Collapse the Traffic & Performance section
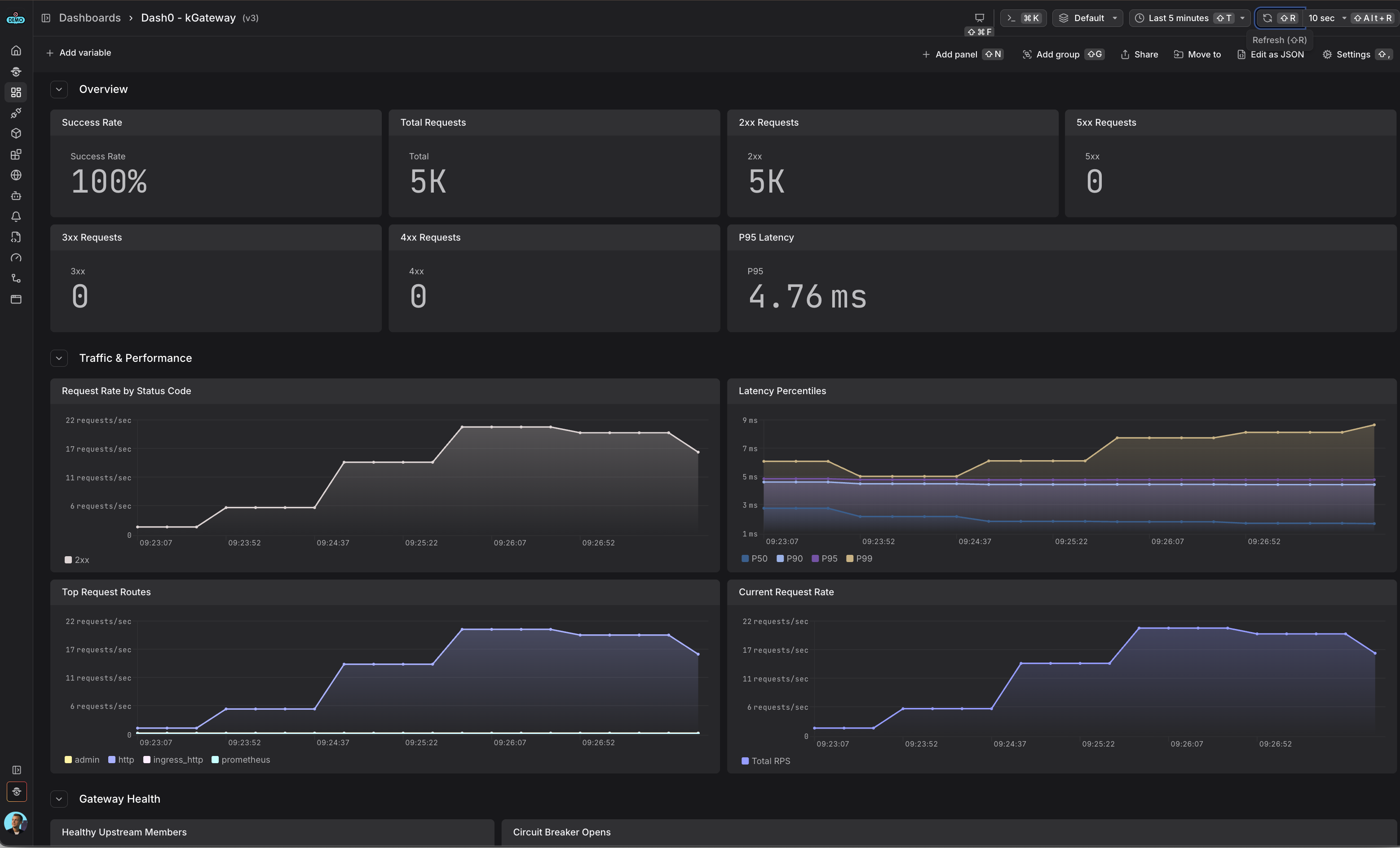Screen dimensions: 1400x848 (59, 358)
